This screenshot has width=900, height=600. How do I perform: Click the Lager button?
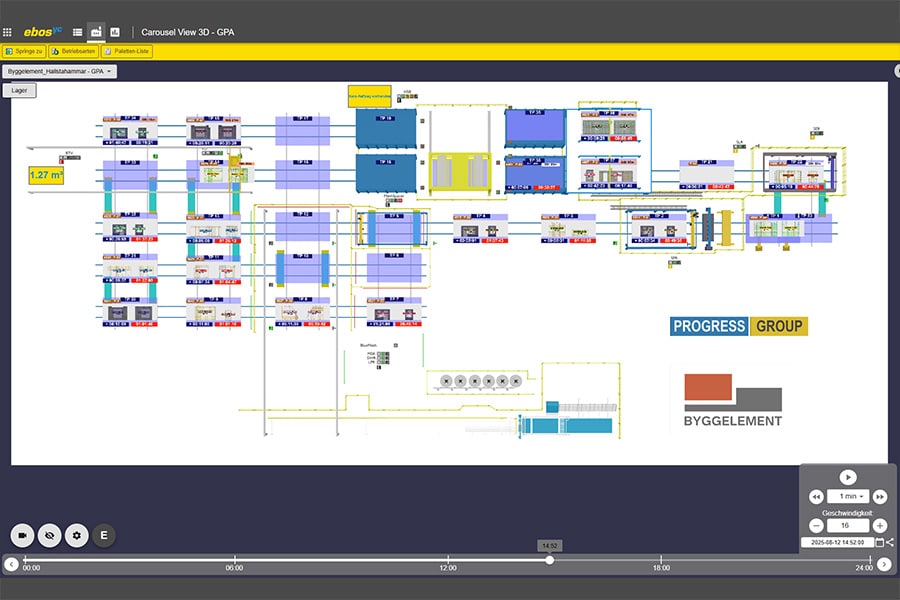20,91
